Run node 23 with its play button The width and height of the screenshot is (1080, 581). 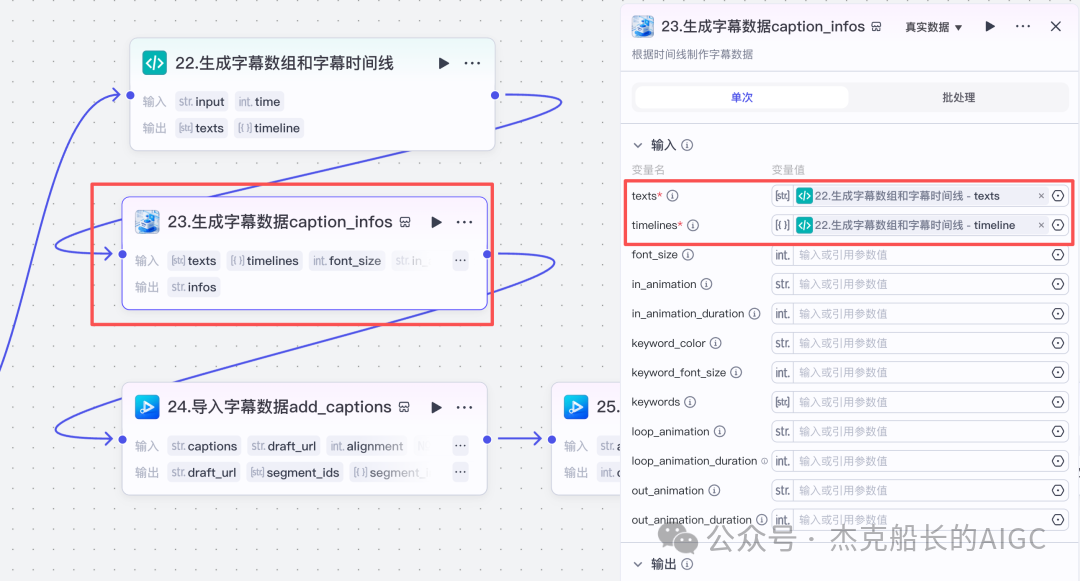coord(436,222)
